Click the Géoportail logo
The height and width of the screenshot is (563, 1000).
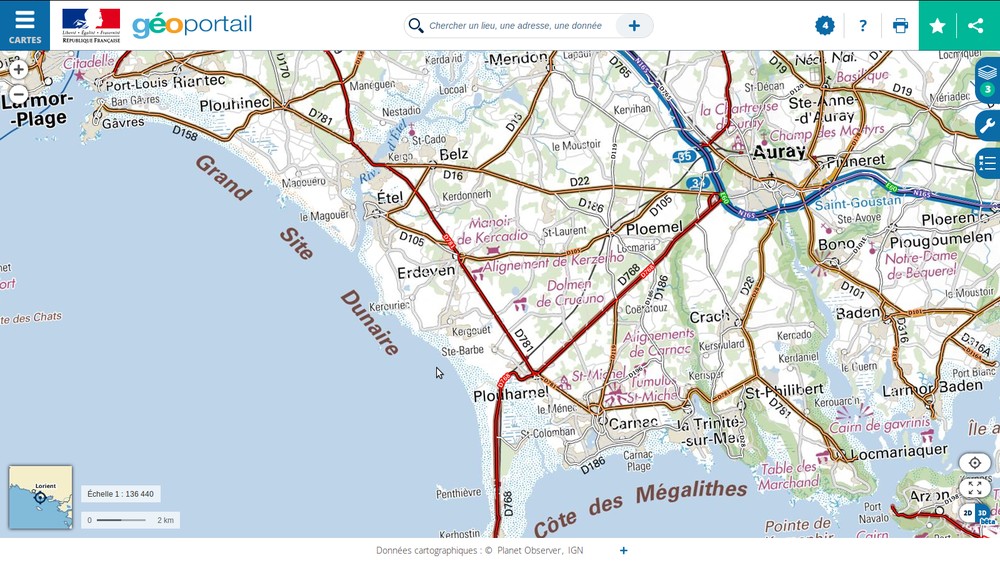192,25
